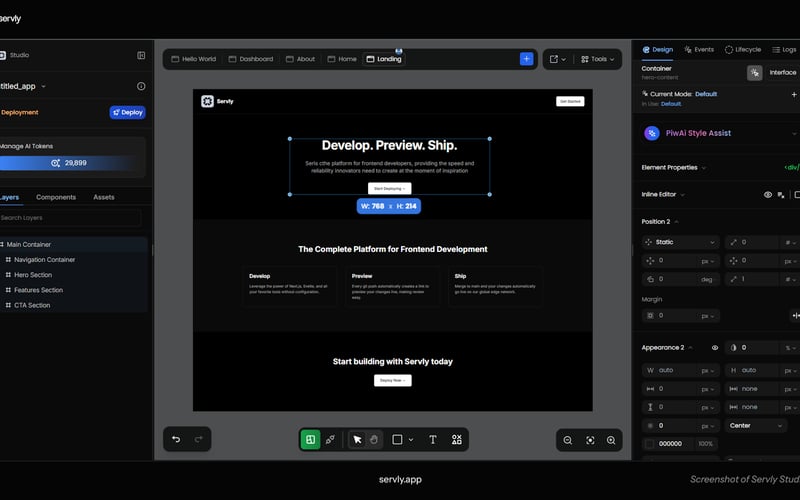This screenshot has width=800, height=500.
Task: Add a new mode with plus icon
Action: pos(794,94)
